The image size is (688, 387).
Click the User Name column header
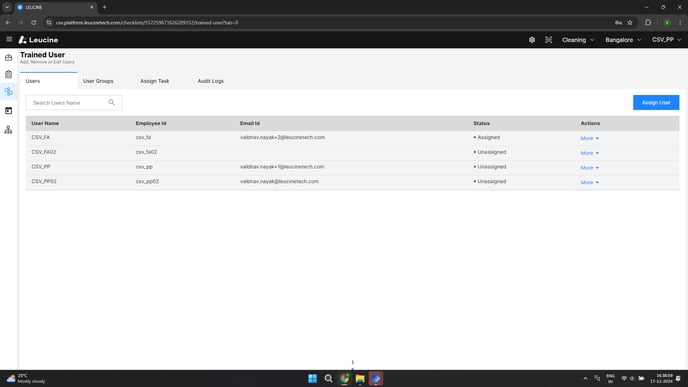click(x=45, y=123)
